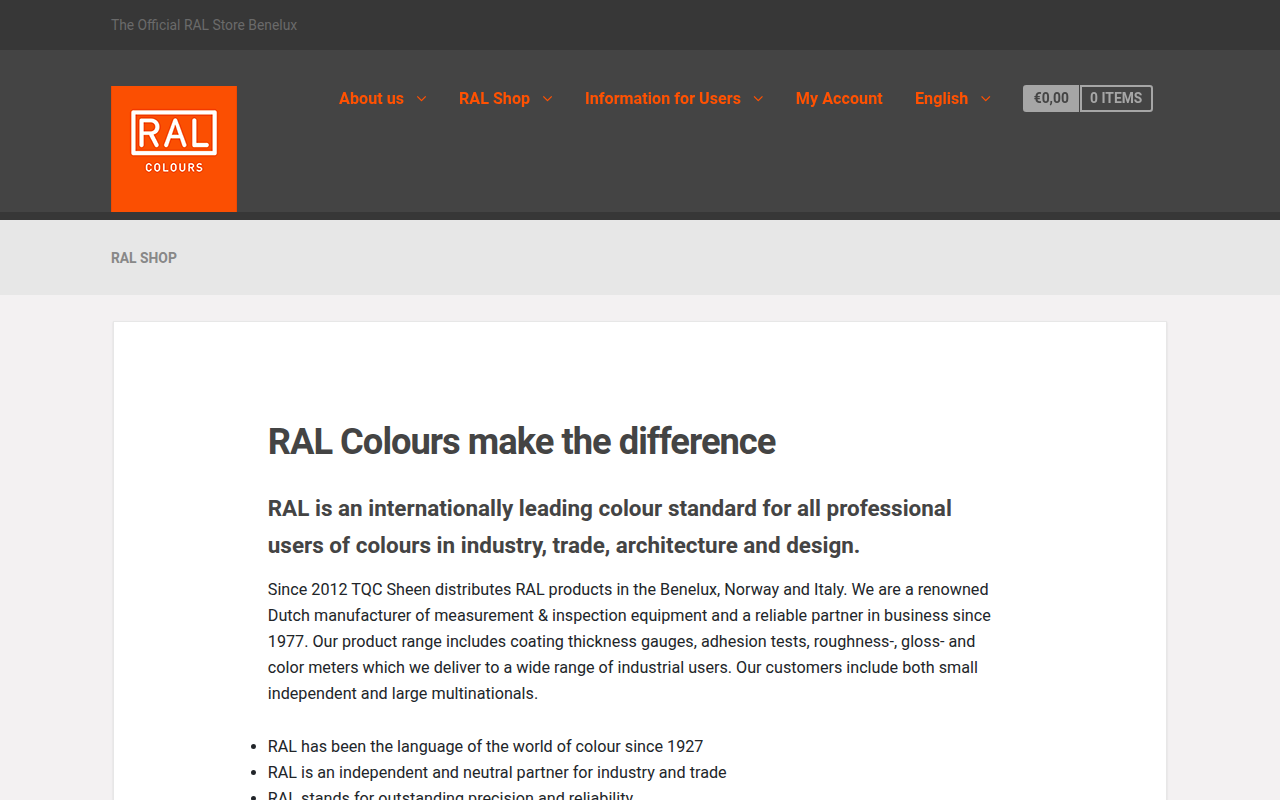Click the 'RAL Colours make the difference' heading

tap(522, 441)
